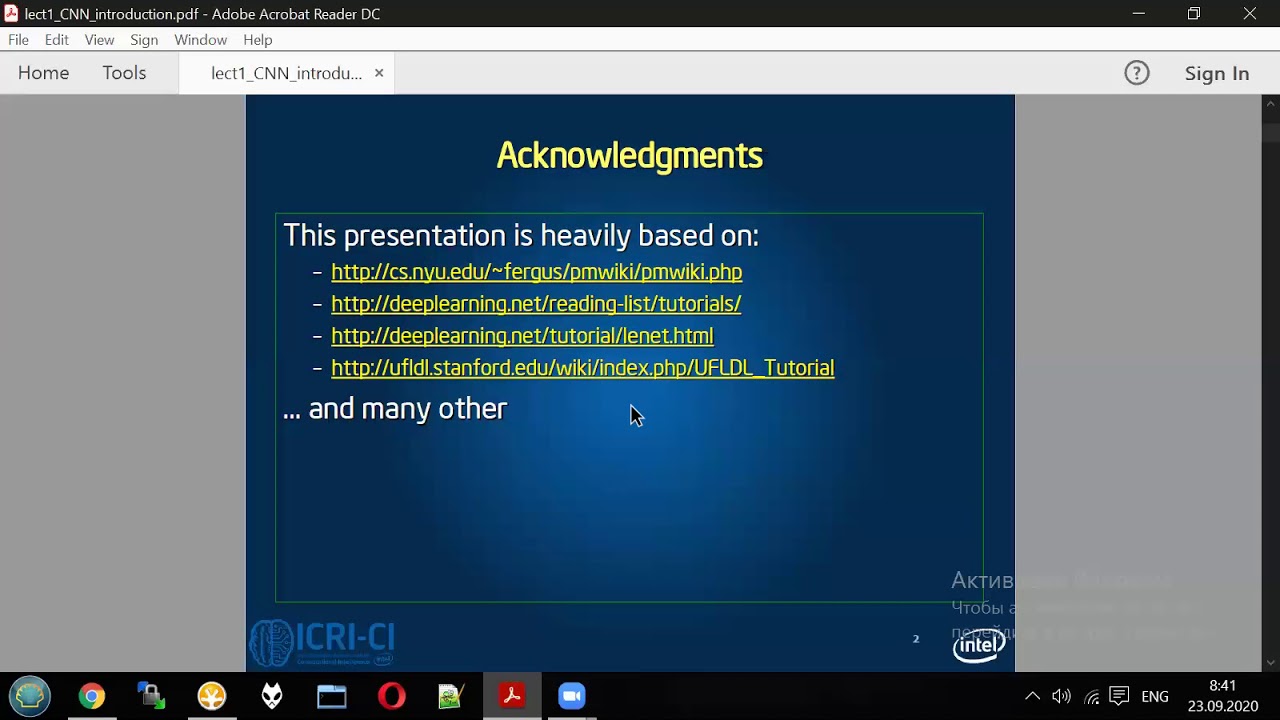The height and width of the screenshot is (720, 1280).
Task: Open the file manager window icon in taskbar
Action: [331, 696]
